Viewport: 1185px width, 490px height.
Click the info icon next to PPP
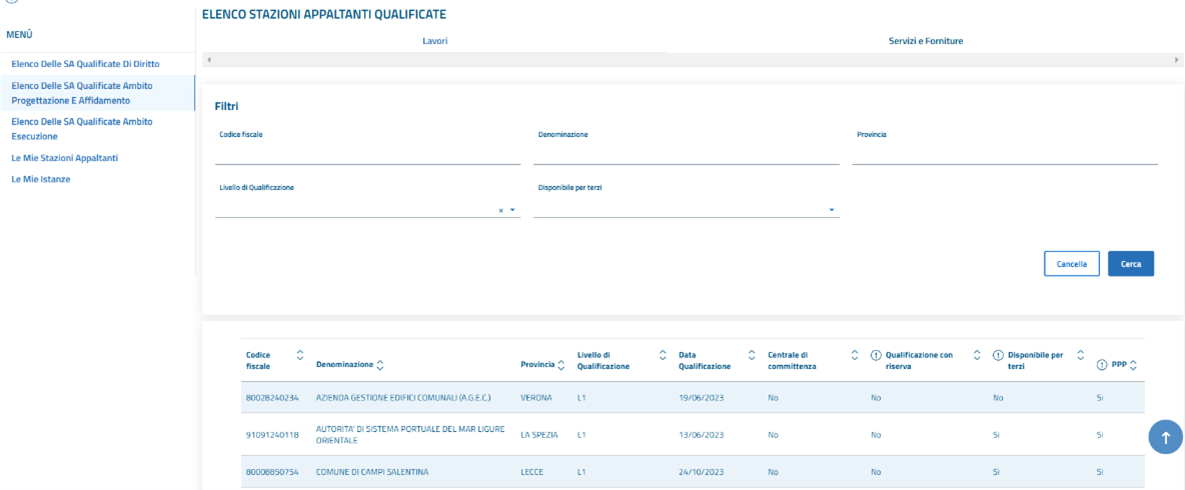click(x=1102, y=365)
